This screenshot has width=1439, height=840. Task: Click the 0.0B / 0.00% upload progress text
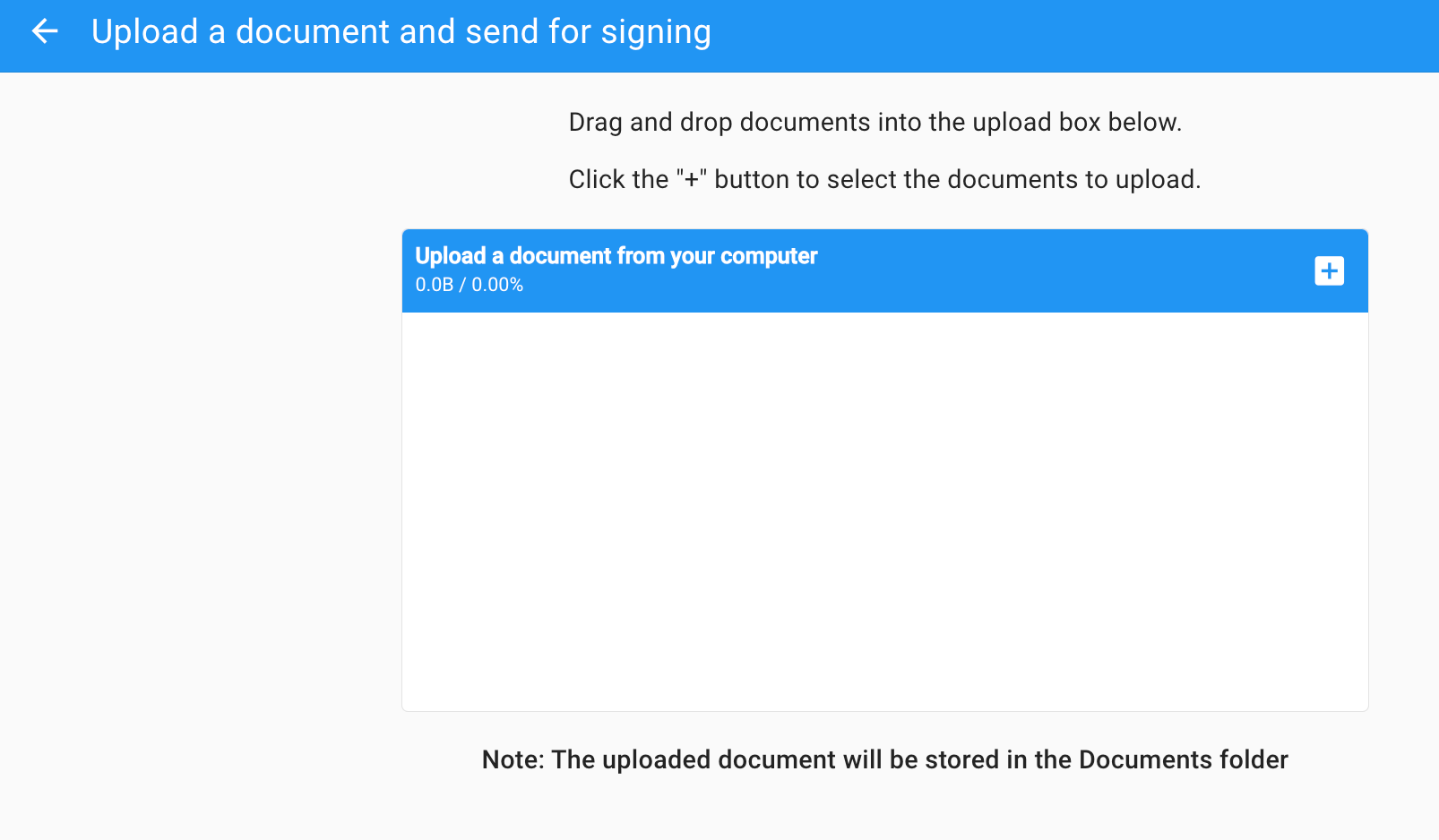[x=469, y=285]
